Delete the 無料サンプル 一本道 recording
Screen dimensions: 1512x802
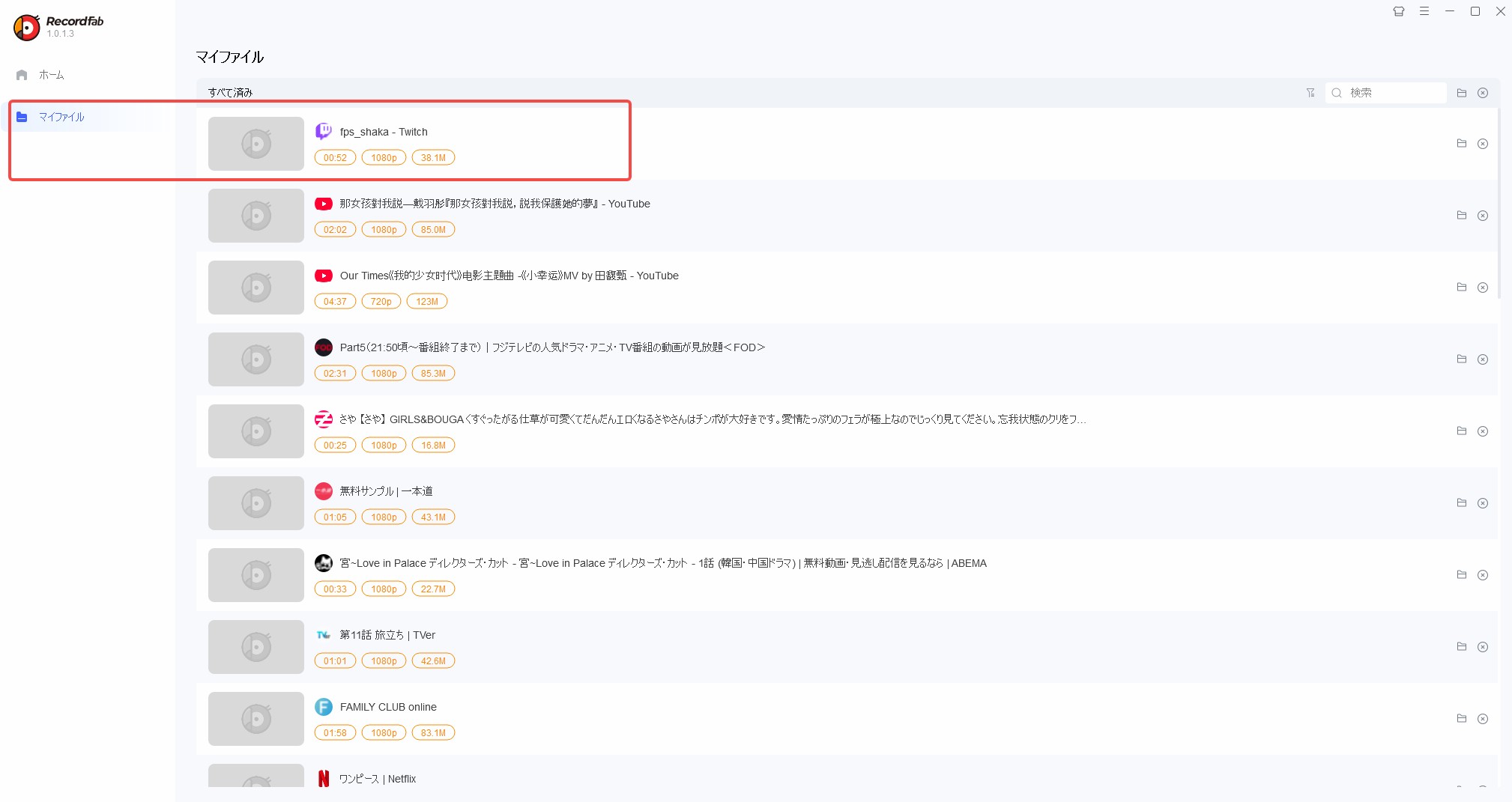[1483, 503]
